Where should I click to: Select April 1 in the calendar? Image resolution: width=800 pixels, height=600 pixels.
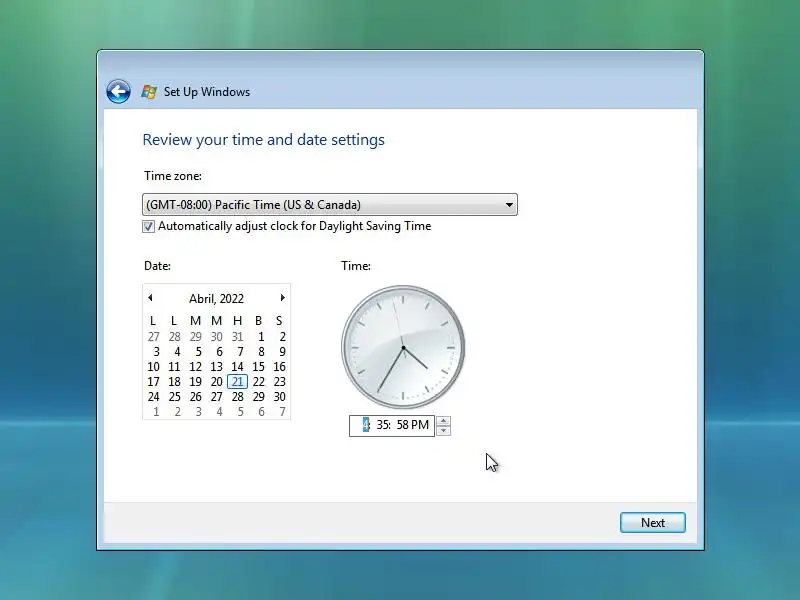point(261,337)
